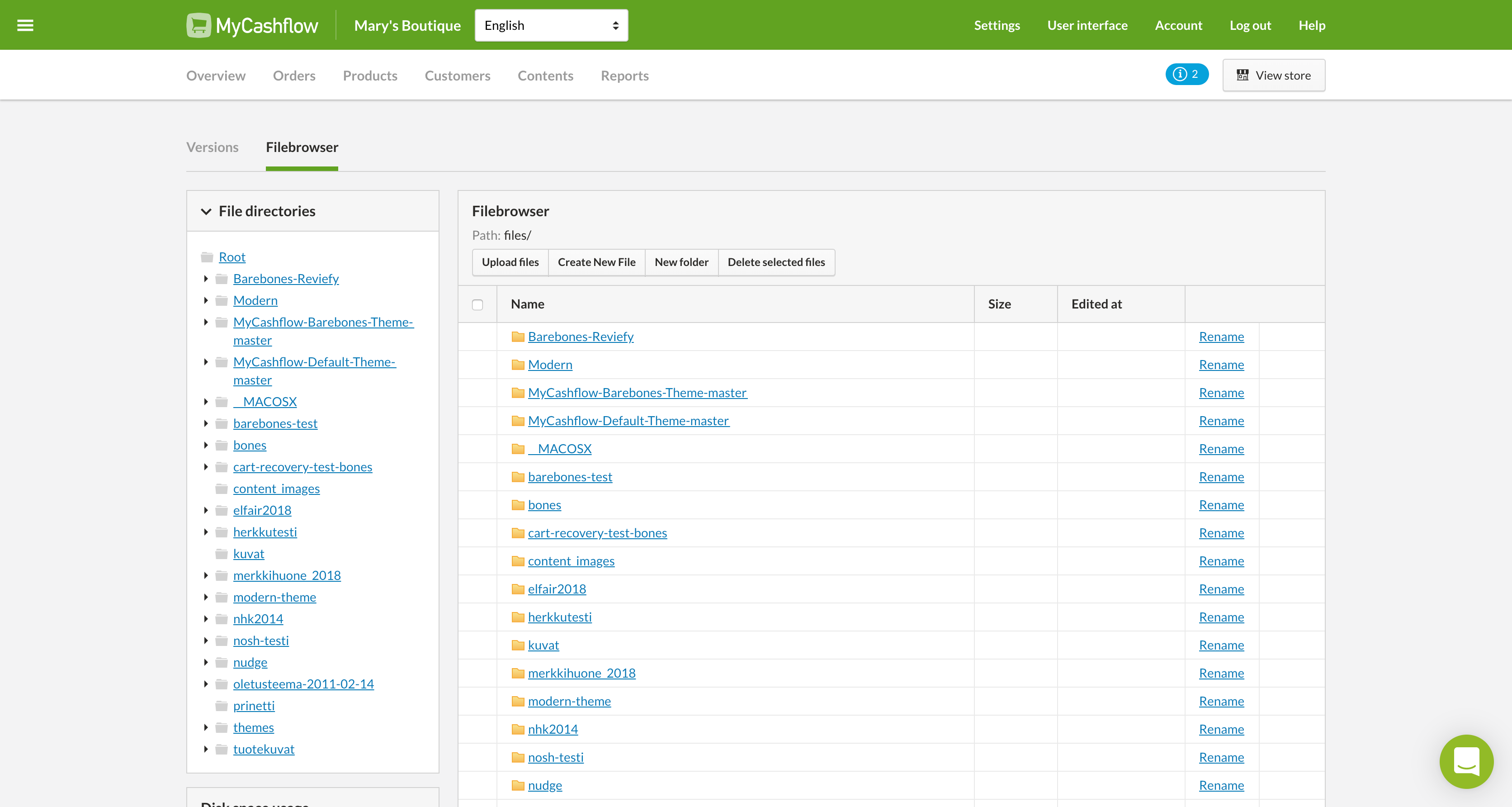Click the Upload files button
This screenshot has height=807, width=1512.
coord(510,262)
